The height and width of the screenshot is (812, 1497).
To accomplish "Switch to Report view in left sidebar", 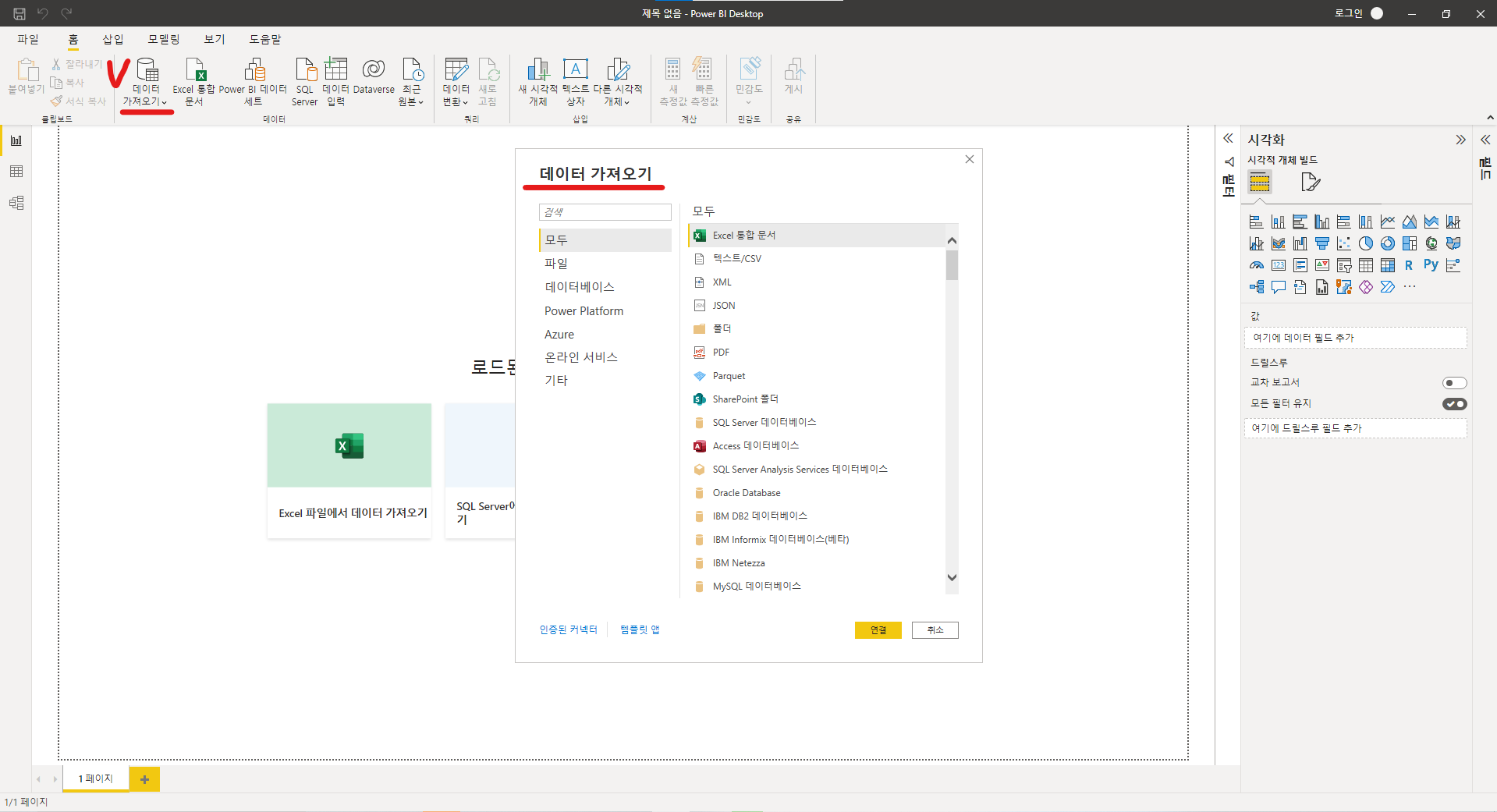I will coord(16,140).
